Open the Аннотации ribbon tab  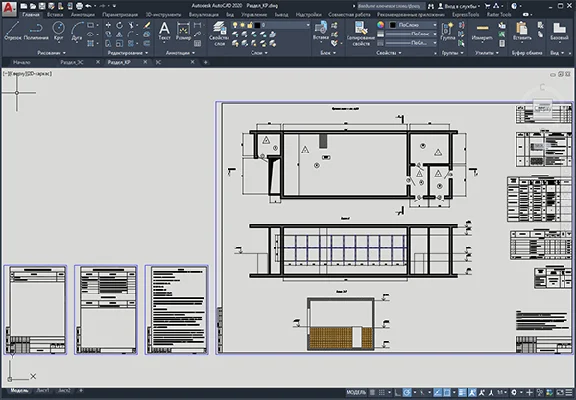(x=83, y=15)
